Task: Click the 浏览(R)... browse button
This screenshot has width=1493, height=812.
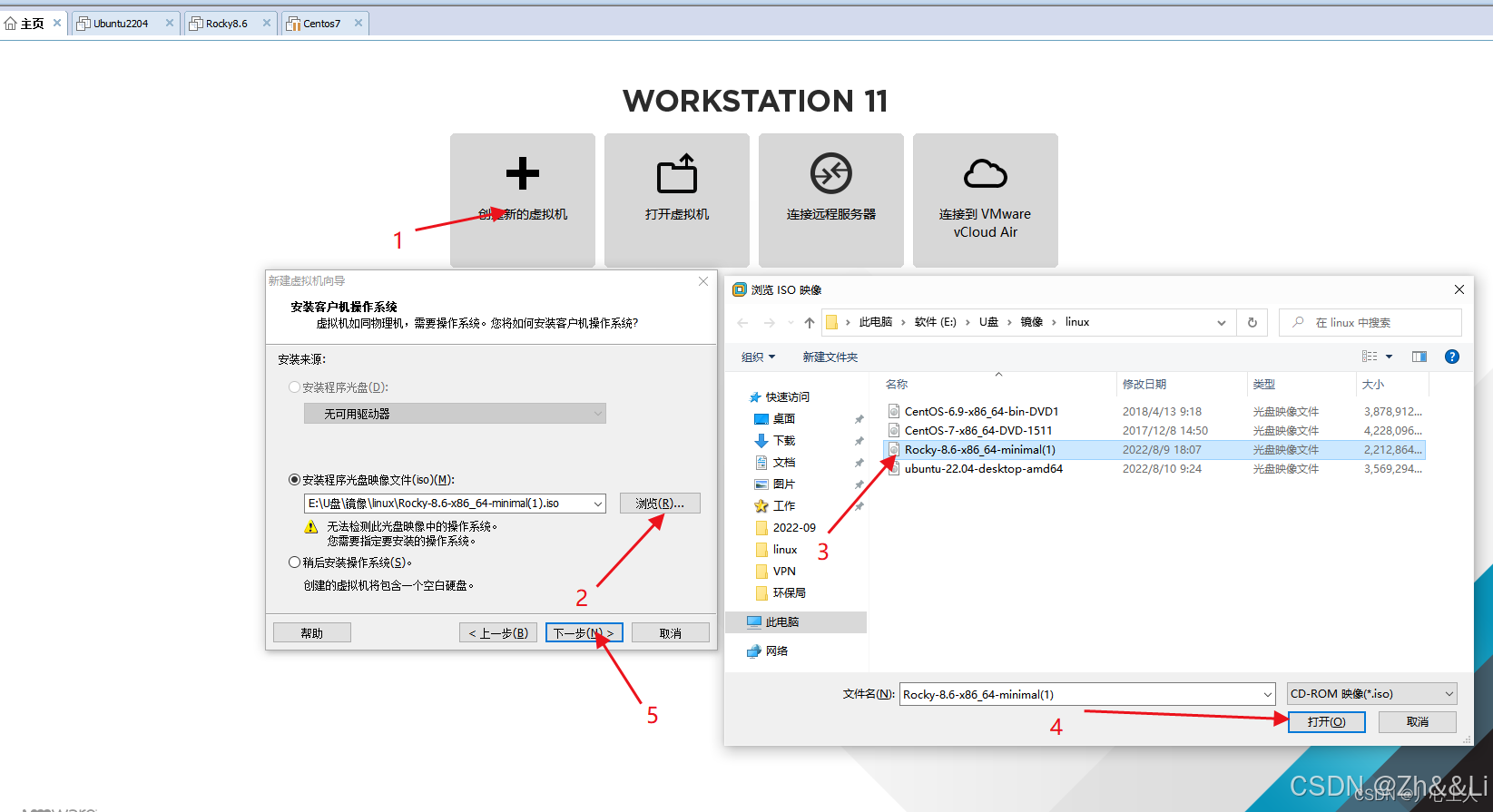Action: [660, 504]
